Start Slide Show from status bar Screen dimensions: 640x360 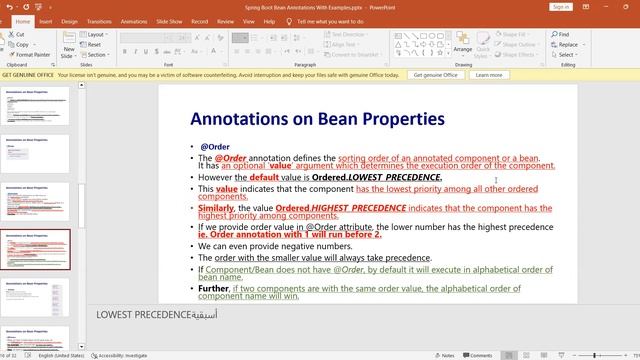coord(561,356)
